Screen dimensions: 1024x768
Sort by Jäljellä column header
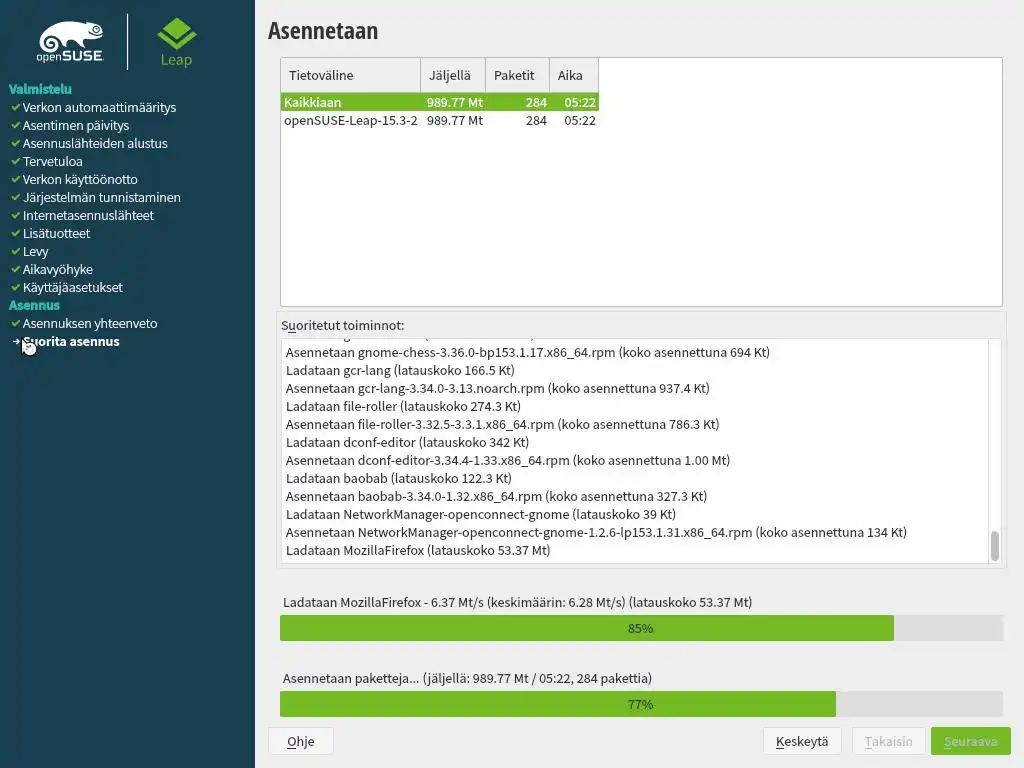(x=453, y=75)
